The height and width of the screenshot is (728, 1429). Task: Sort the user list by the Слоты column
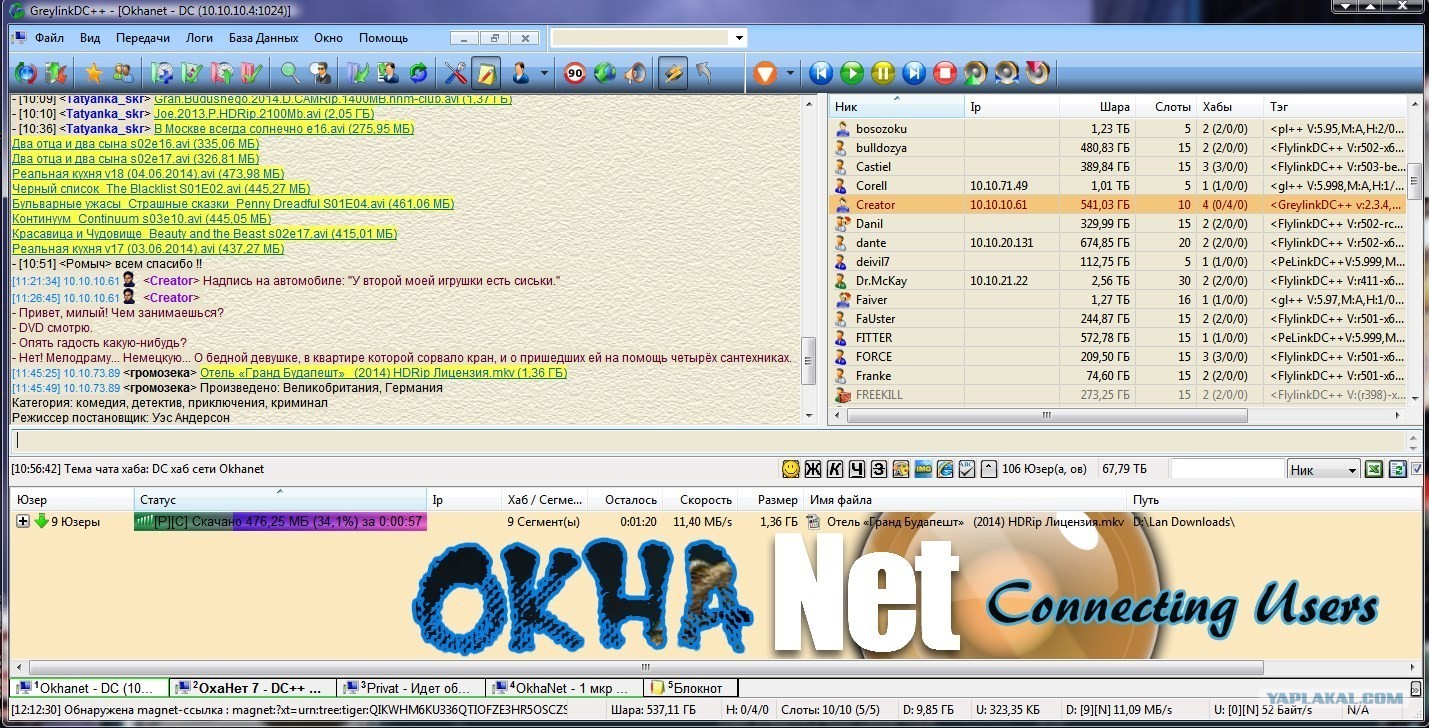pos(1165,106)
